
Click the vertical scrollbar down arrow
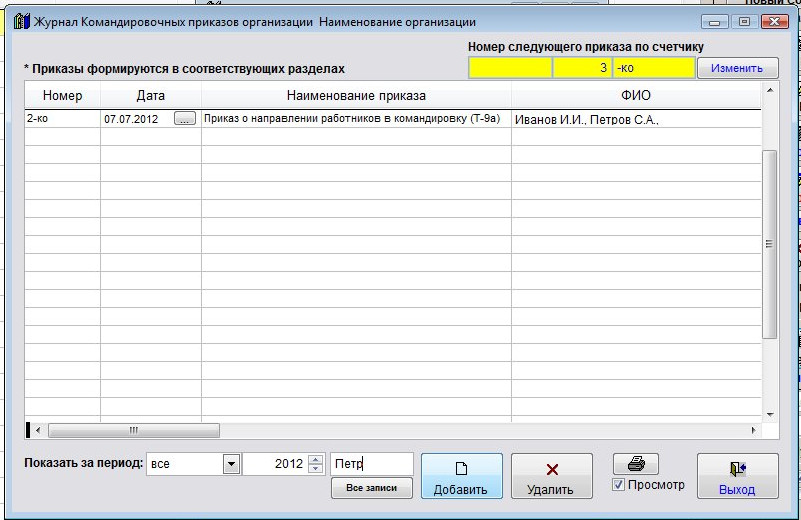(x=770, y=415)
